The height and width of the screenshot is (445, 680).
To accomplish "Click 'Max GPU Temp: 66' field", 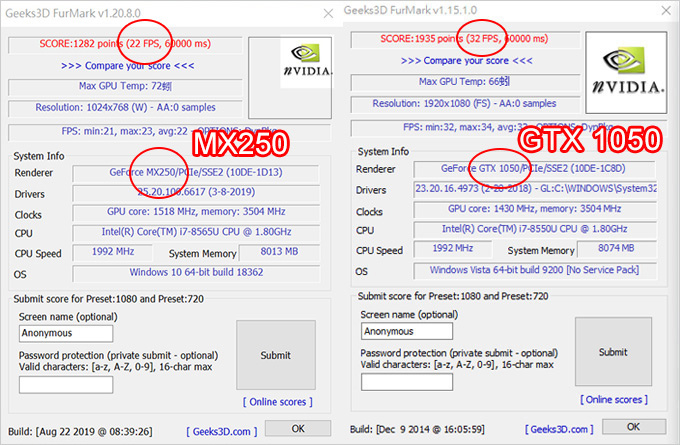I will coord(465,82).
